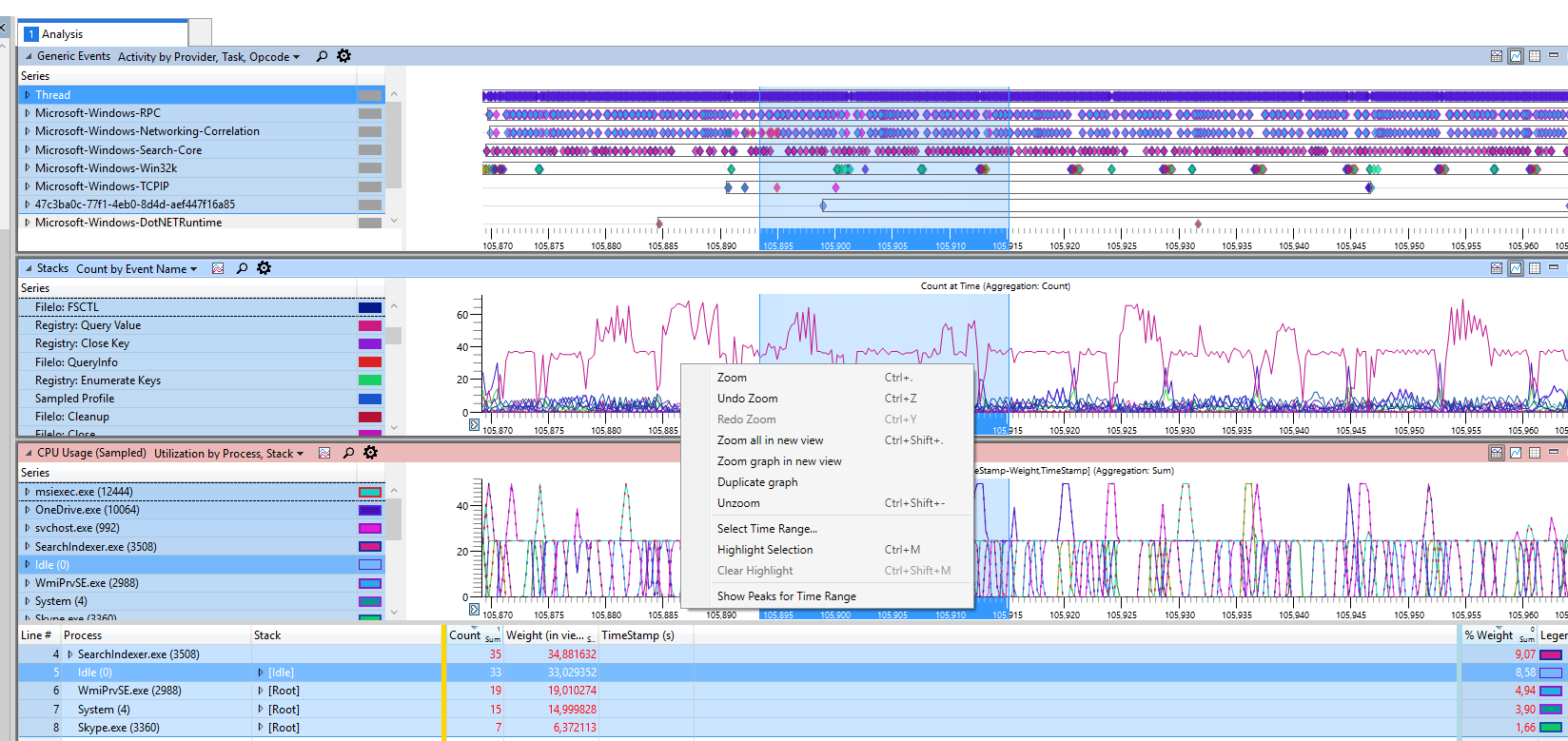The width and height of the screenshot is (1568, 741).
Task: Sort by Line # column header
Action: [39, 635]
